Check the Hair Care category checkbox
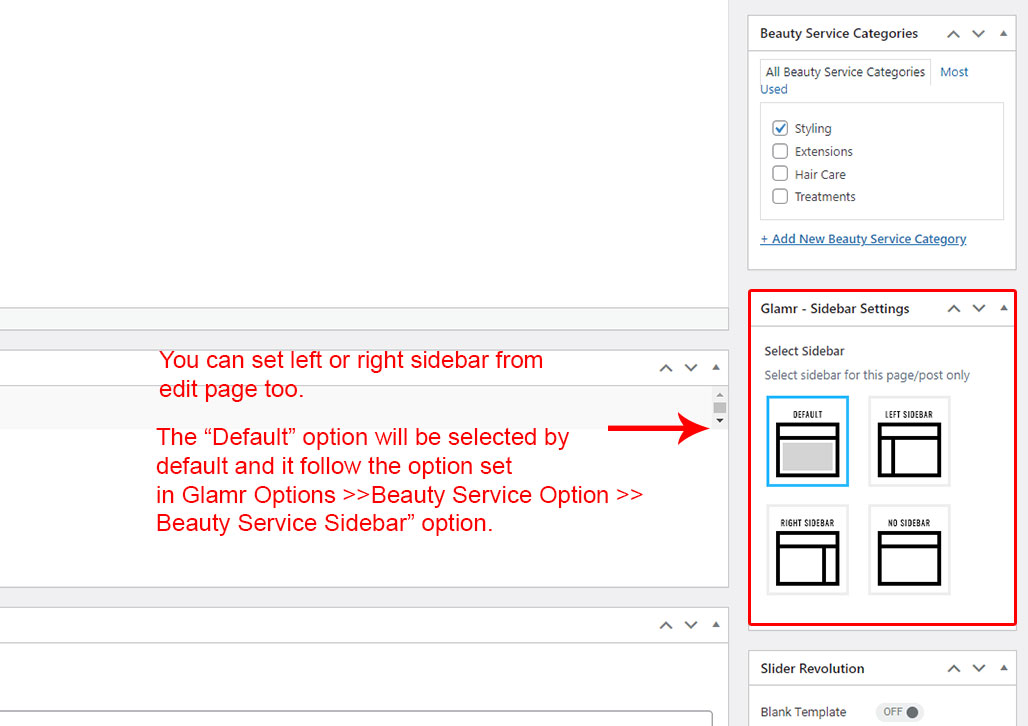Screen dimensions: 1028x726 point(780,174)
